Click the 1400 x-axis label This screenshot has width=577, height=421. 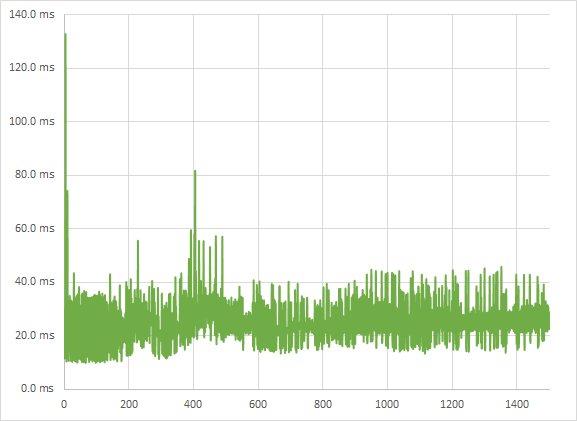click(x=517, y=404)
